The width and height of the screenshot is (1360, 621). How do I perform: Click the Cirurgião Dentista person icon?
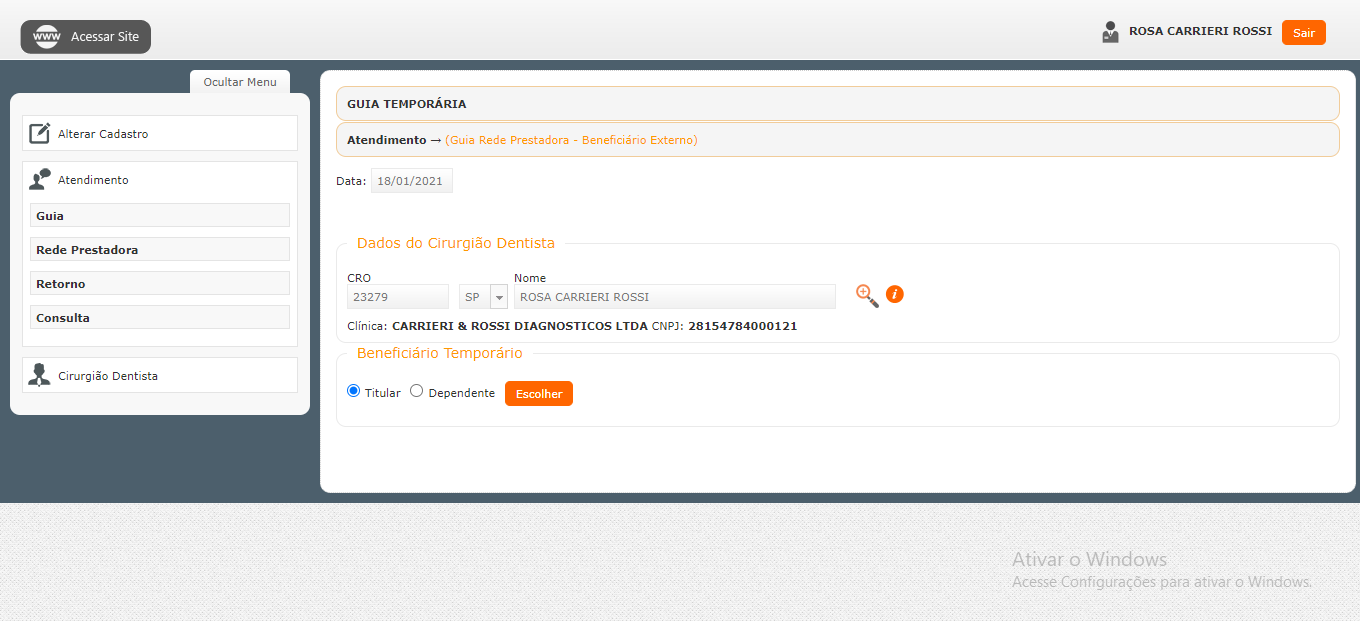pyautogui.click(x=39, y=375)
